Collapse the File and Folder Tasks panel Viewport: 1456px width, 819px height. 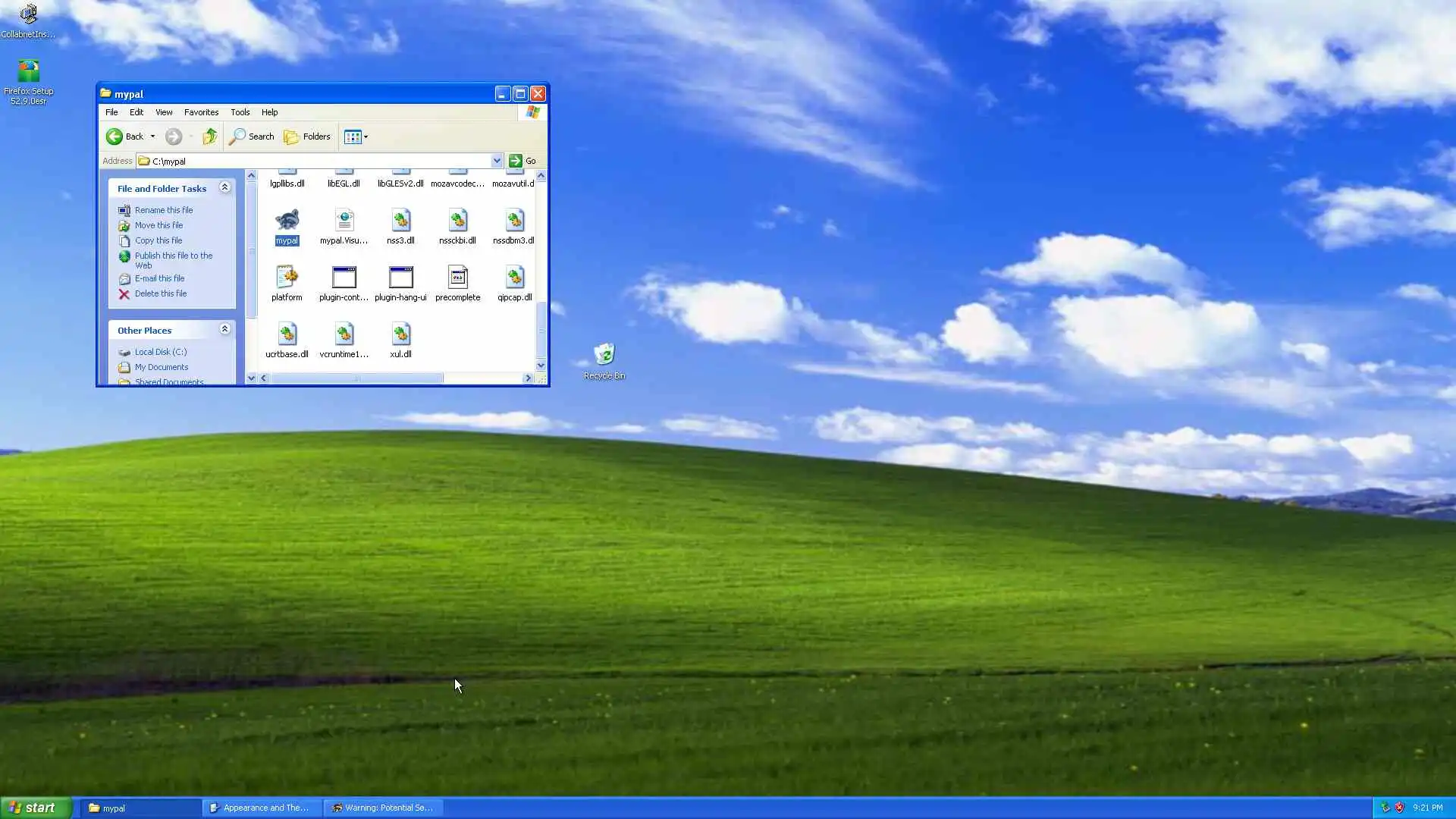(x=224, y=187)
